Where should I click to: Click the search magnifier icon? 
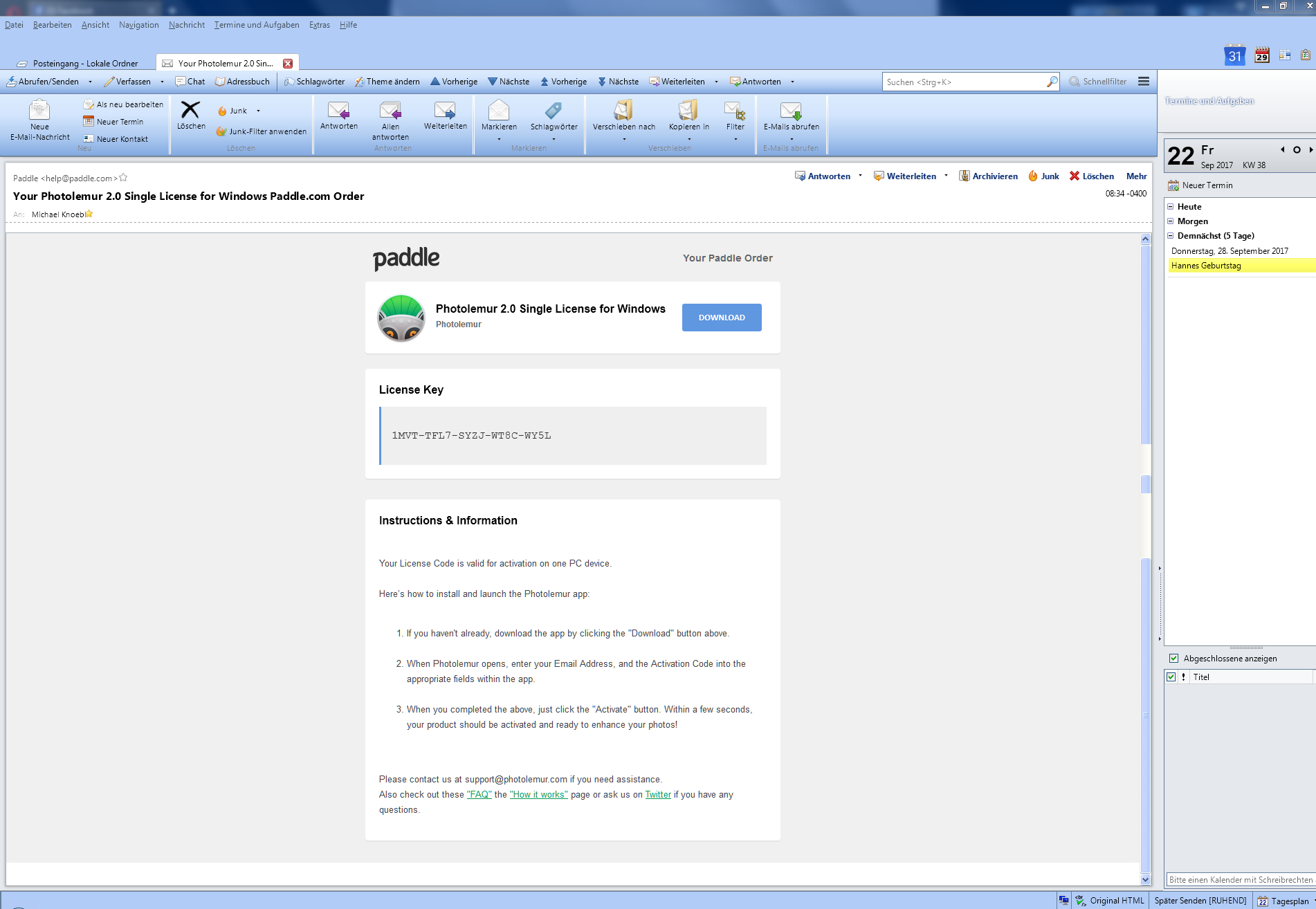(1052, 82)
